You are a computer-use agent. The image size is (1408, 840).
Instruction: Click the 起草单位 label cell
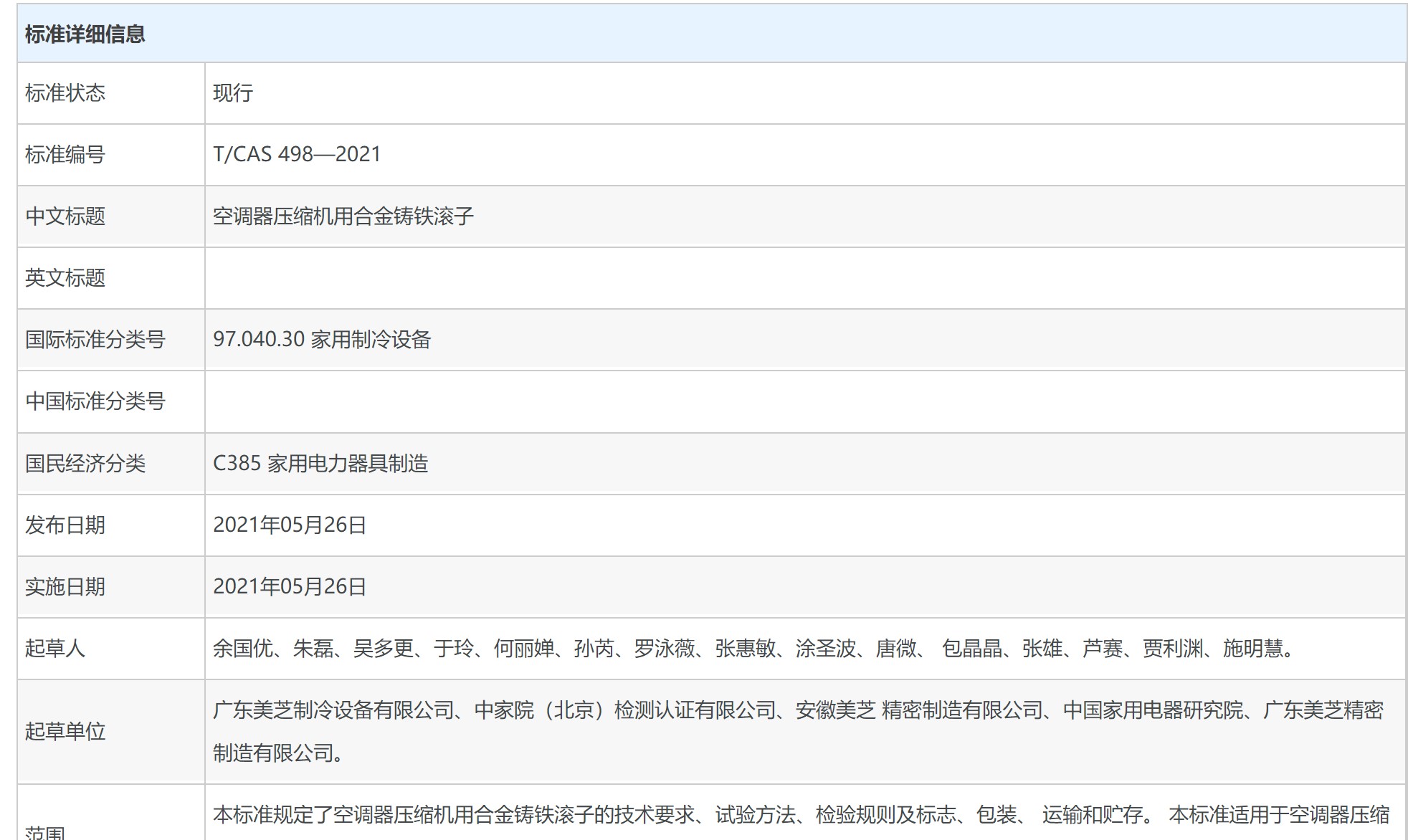(x=65, y=731)
